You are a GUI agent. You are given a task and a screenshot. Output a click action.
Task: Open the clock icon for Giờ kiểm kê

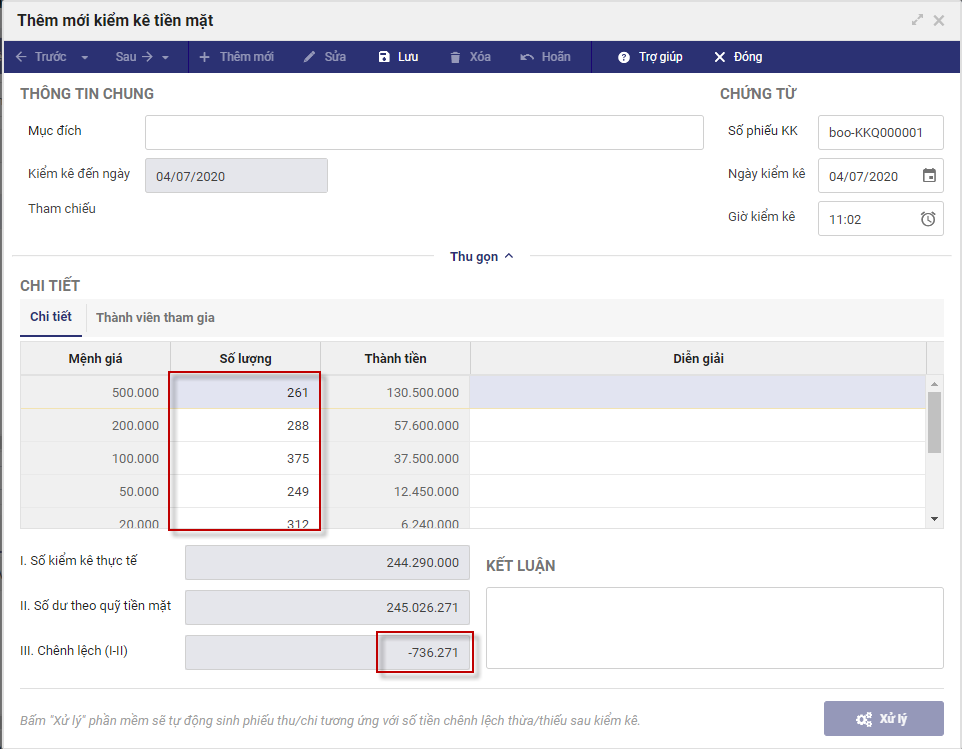click(928, 219)
